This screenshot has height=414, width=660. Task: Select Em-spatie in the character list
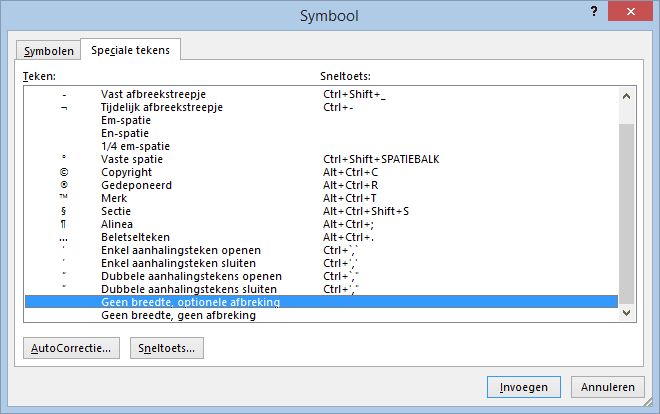coord(321,120)
